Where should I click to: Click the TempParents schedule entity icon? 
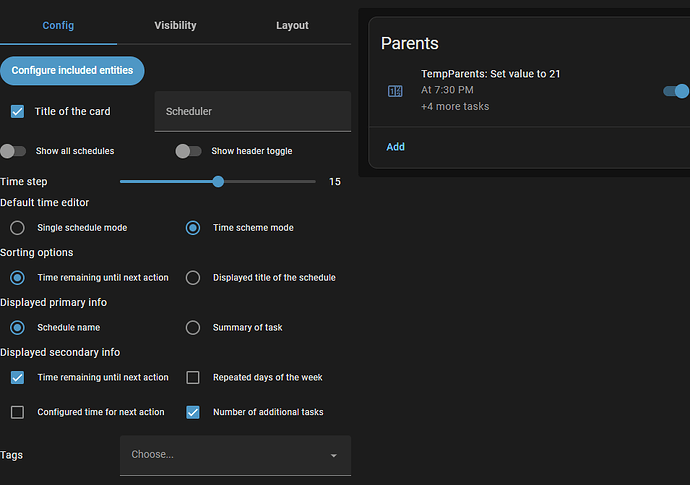395,91
